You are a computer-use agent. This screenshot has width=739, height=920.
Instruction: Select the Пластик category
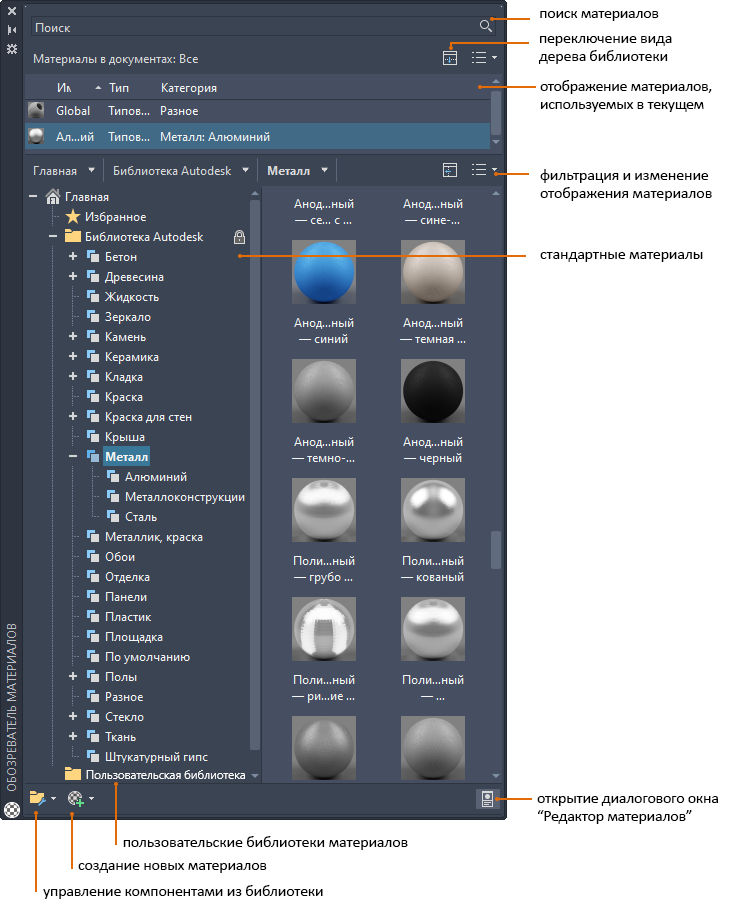(x=128, y=617)
